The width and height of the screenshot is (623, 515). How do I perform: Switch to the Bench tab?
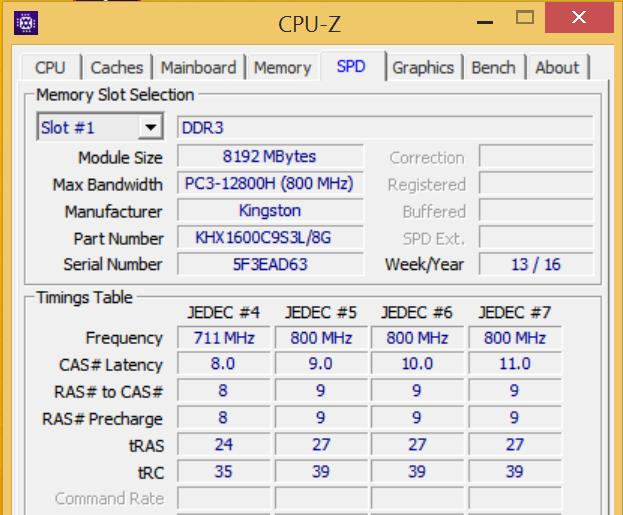pyautogui.click(x=493, y=68)
